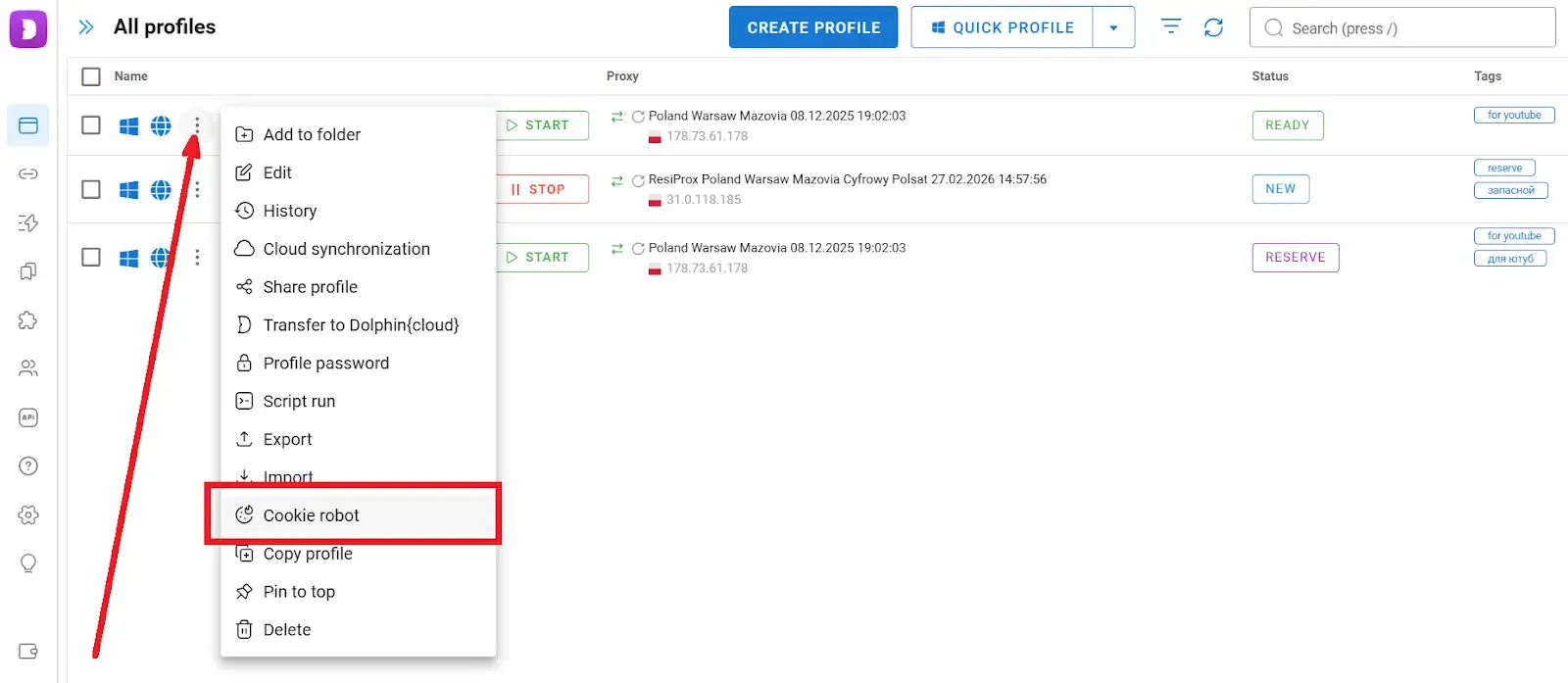
Task: Open the users/team icon in sidebar
Action: [28, 368]
